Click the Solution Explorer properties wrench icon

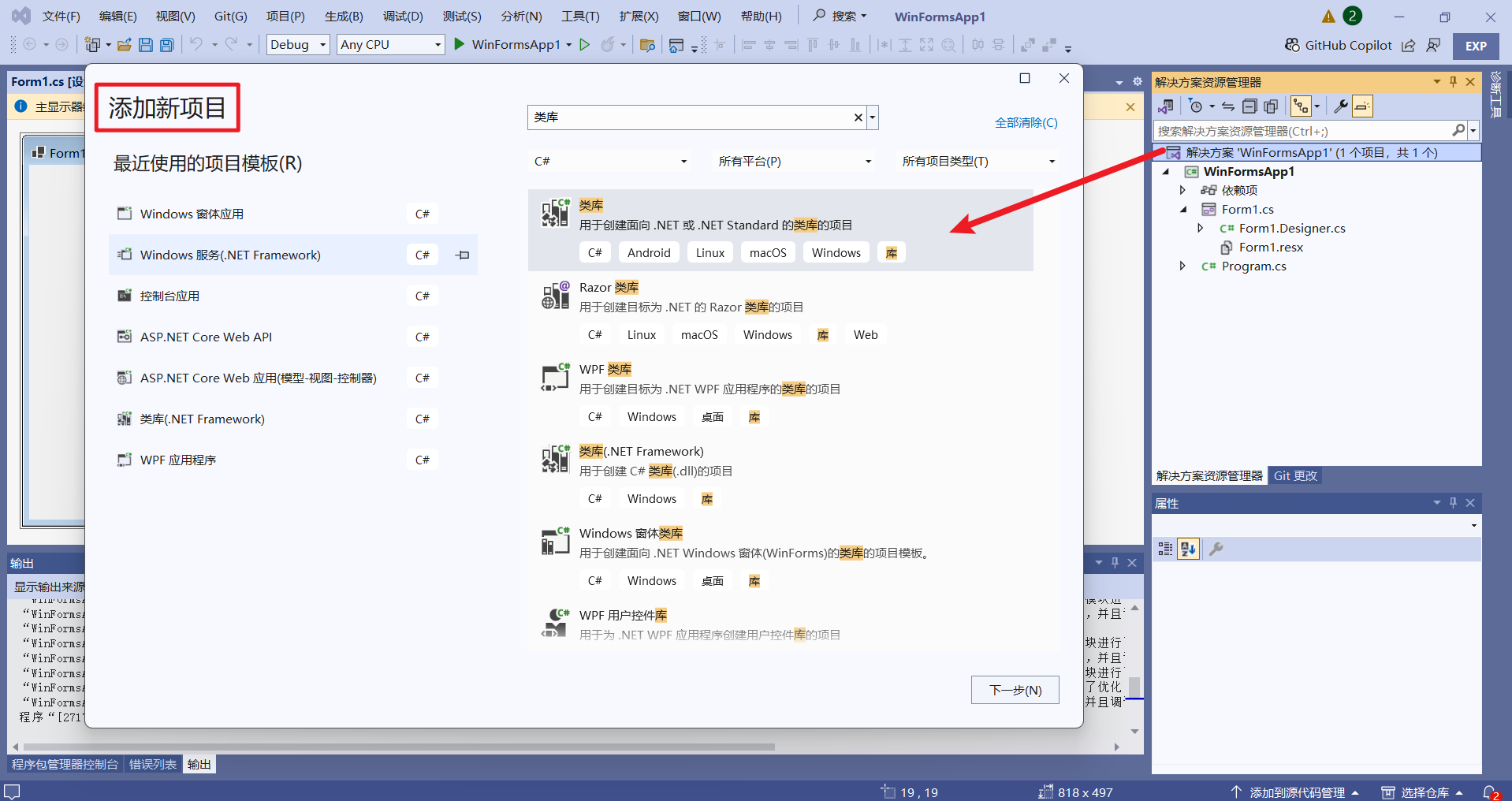tap(1340, 106)
